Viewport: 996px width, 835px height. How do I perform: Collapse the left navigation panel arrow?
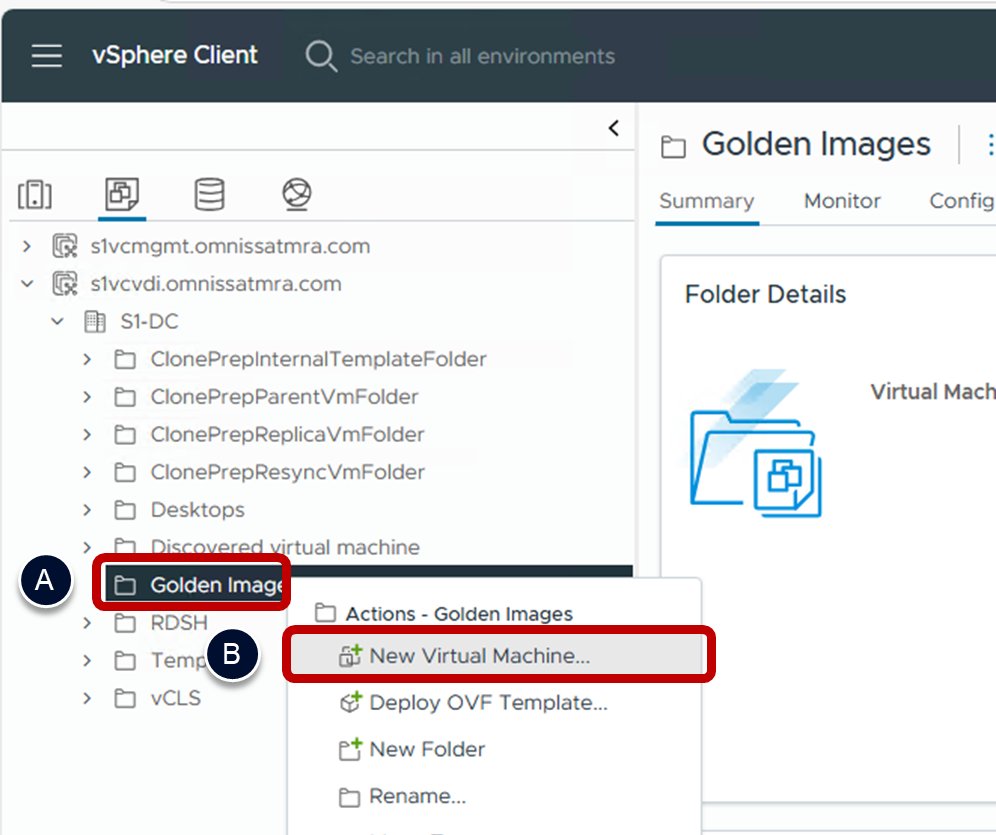tap(613, 128)
